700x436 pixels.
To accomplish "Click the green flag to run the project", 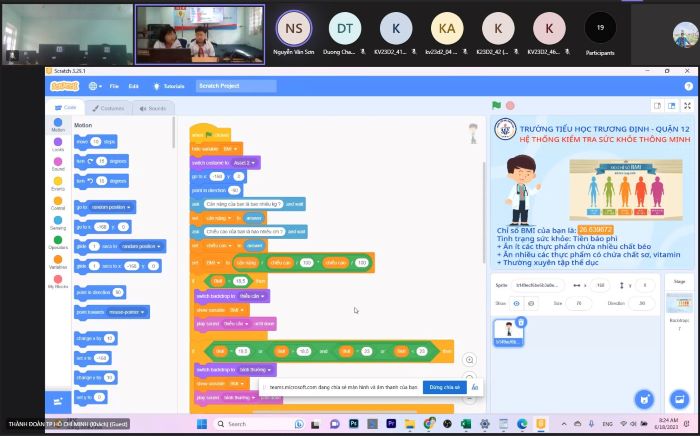I will [496, 105].
